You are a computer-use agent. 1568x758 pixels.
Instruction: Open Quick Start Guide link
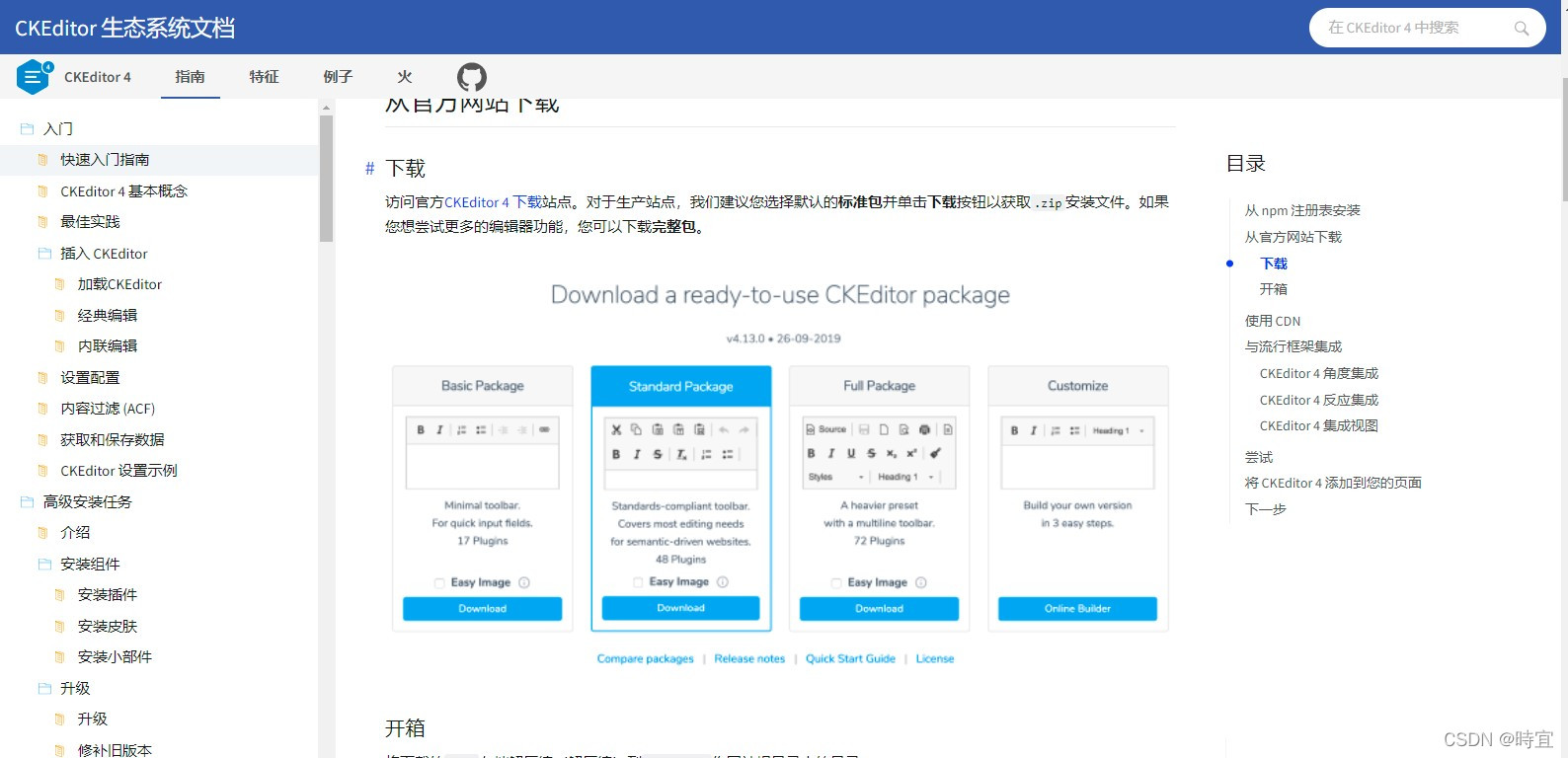click(850, 659)
